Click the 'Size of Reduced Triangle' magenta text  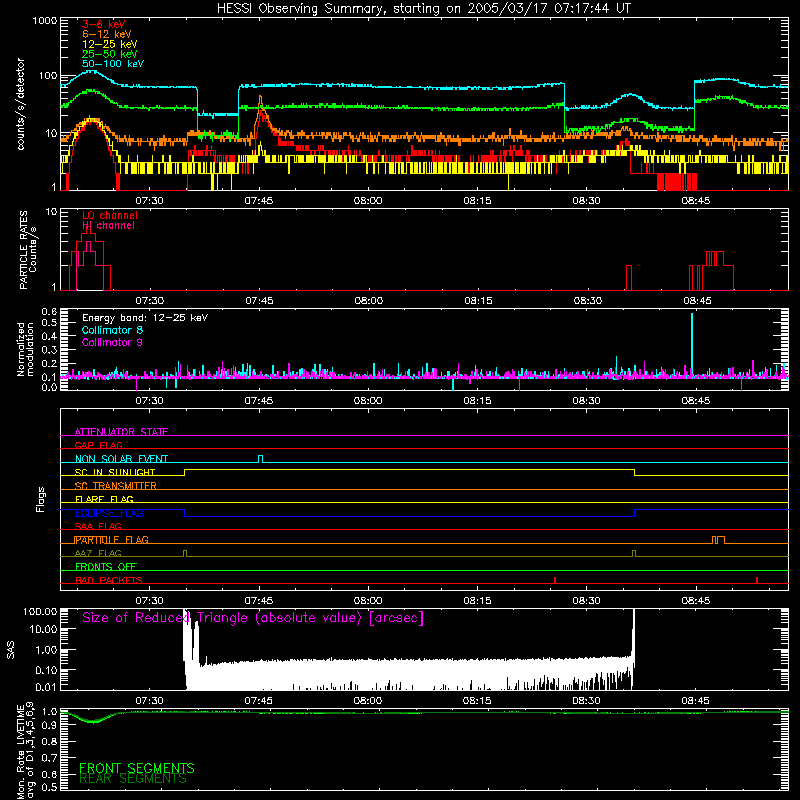coord(253,618)
